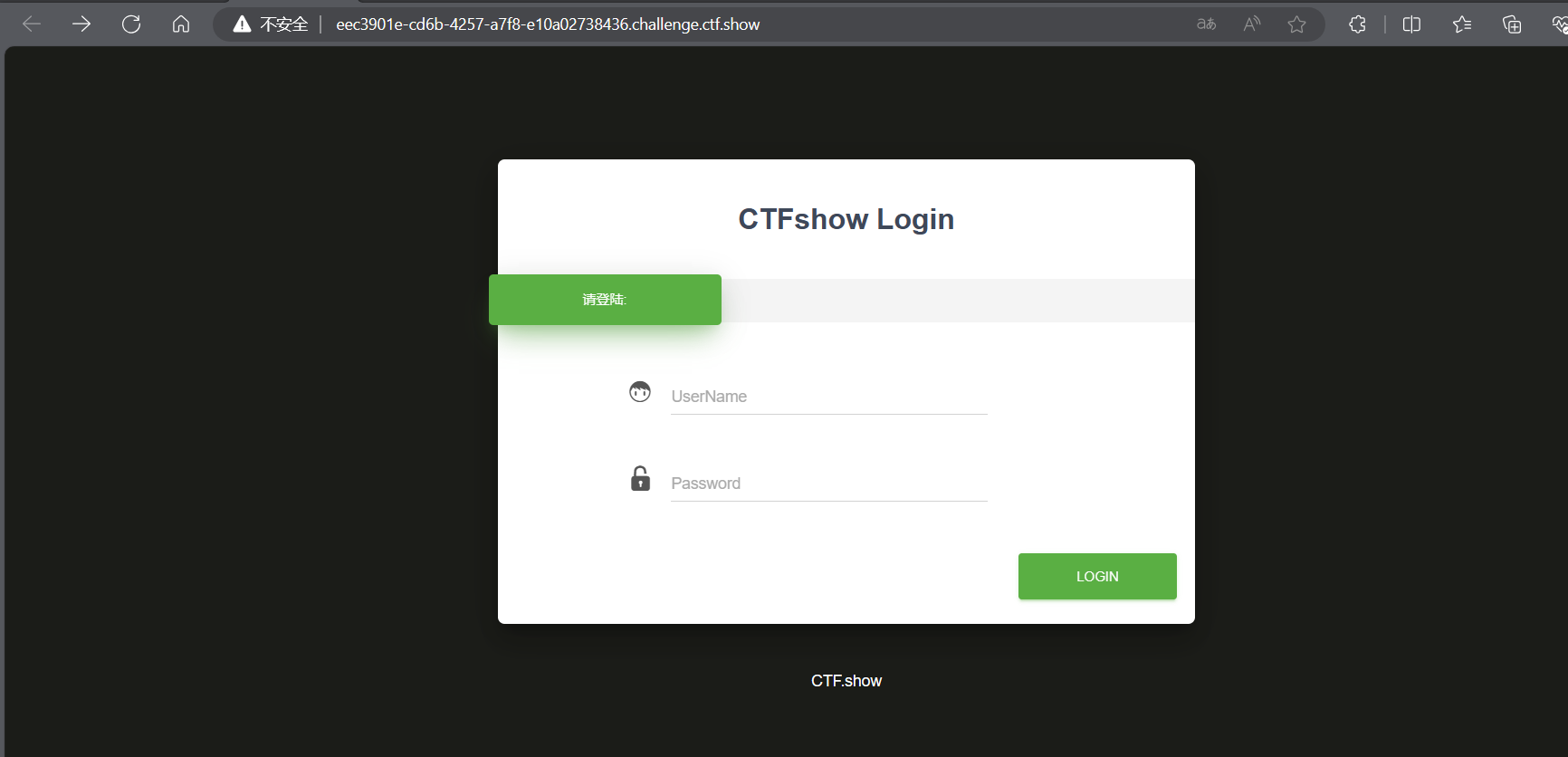Focus the Password input field
Viewport: 1568px width, 757px height.
[x=829, y=484]
